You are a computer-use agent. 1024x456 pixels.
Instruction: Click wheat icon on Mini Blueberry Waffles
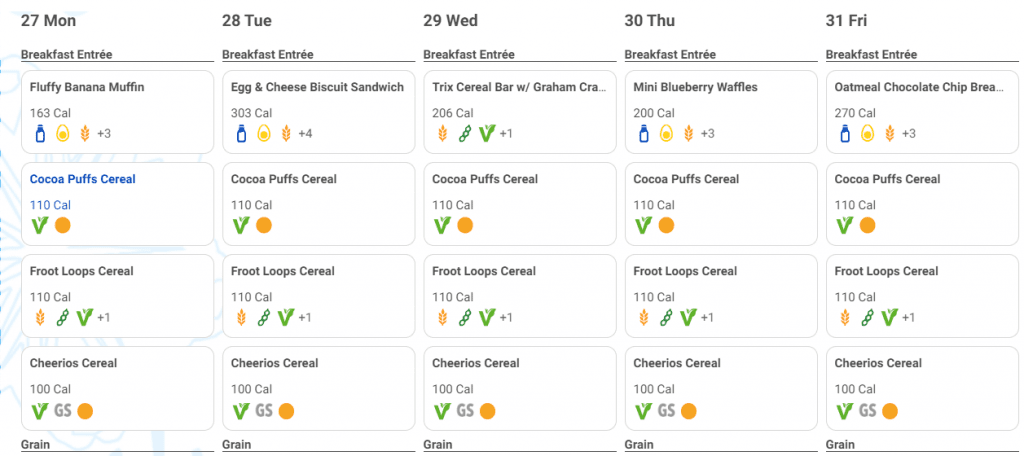point(688,134)
